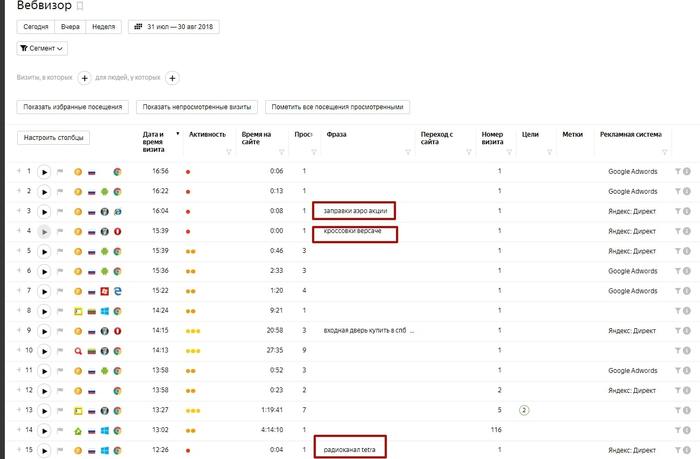The width and height of the screenshot is (700, 459).
Task: Expand details of visit 8
Action: coord(19,310)
